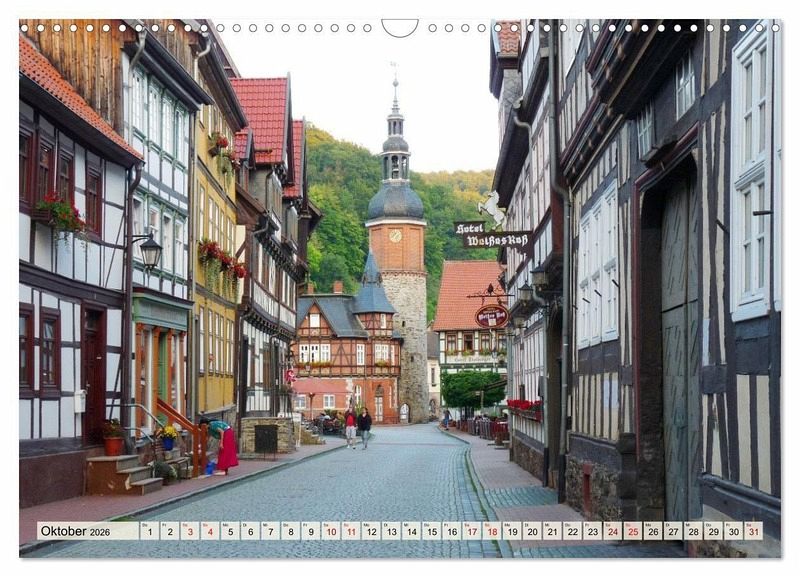The image size is (800, 577).
Task: Choose date 5 in the calendar row
Action: click(x=230, y=531)
